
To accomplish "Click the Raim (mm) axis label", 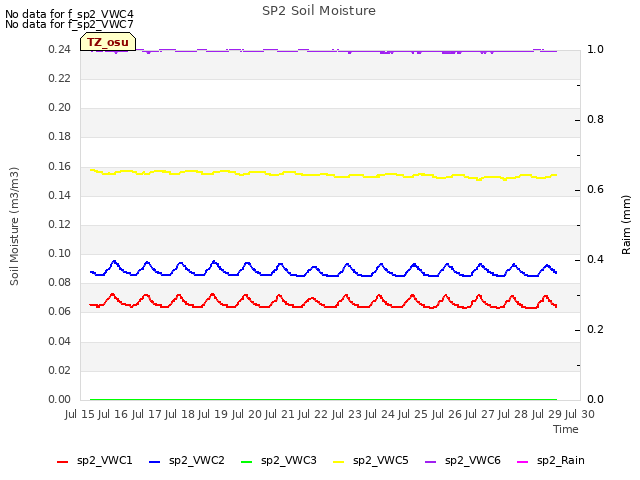I will click(x=626, y=225).
